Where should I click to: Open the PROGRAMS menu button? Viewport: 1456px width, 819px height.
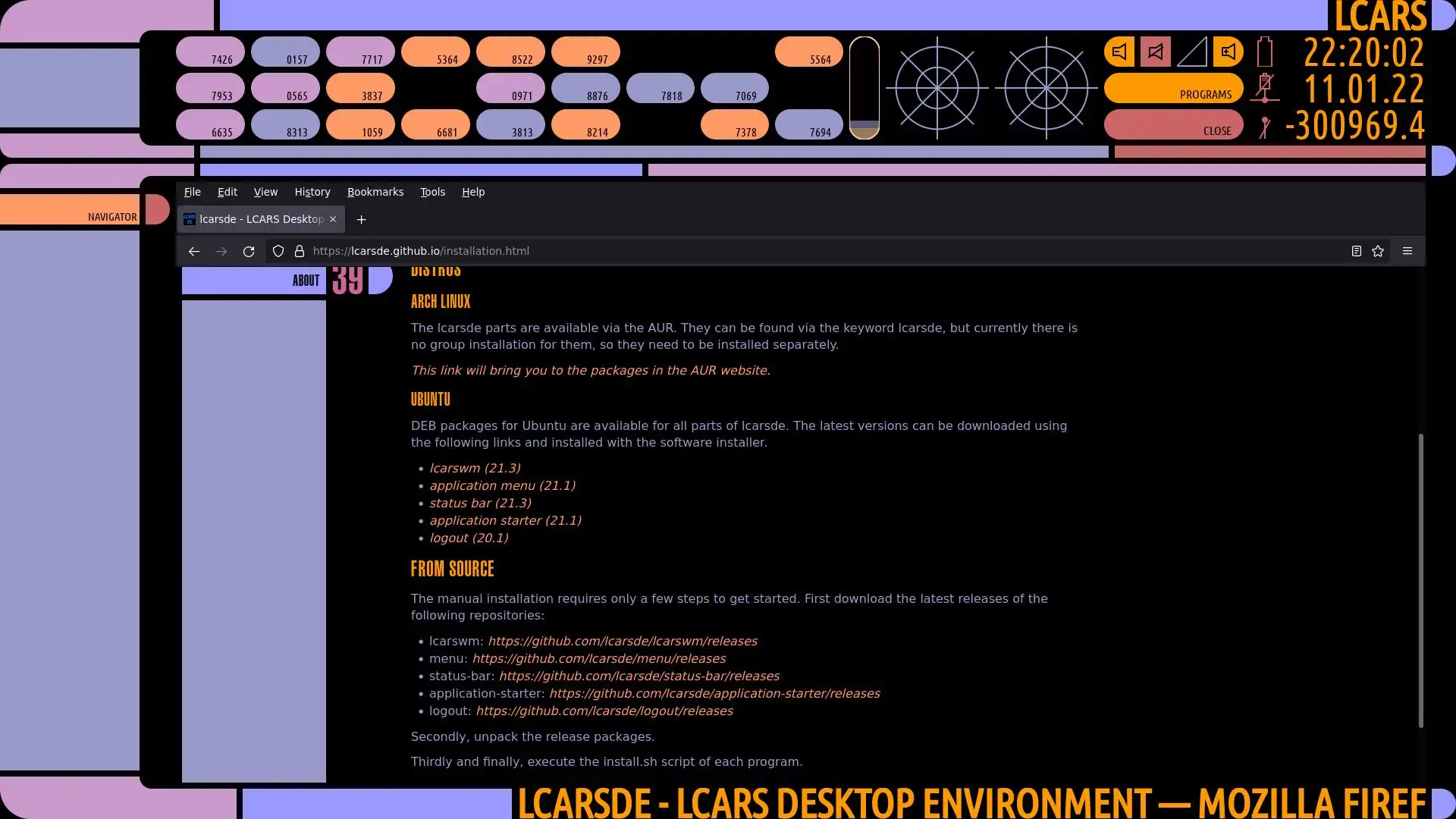(1173, 88)
